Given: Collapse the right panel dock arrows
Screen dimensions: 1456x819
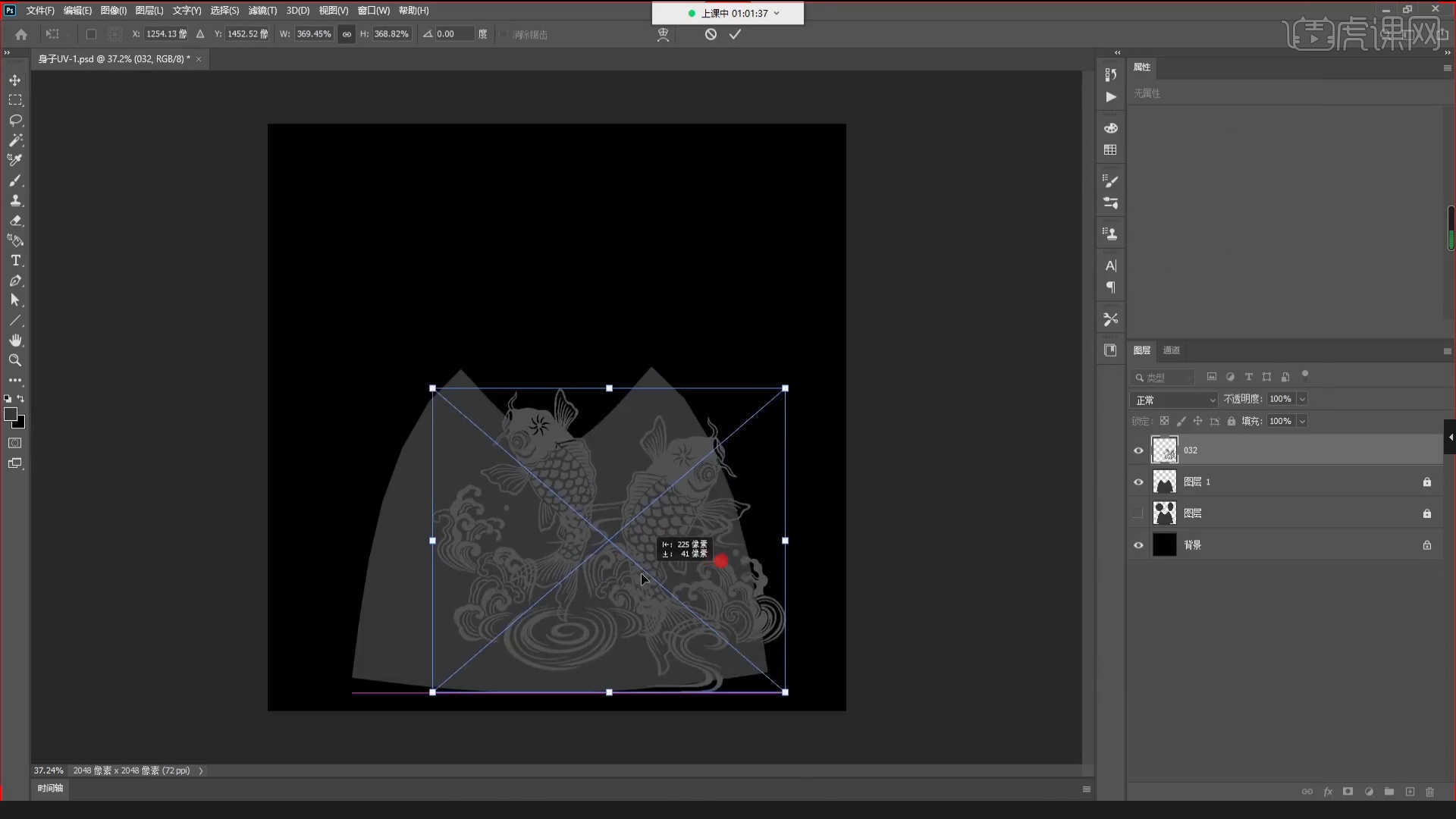Looking at the screenshot, I should (1447, 52).
